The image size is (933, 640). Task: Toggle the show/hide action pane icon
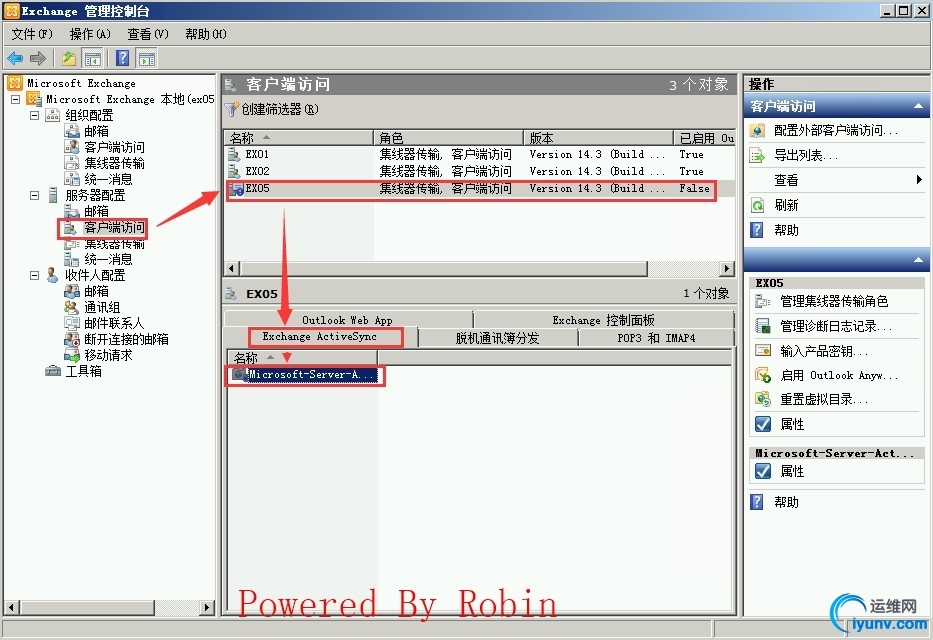(146, 58)
